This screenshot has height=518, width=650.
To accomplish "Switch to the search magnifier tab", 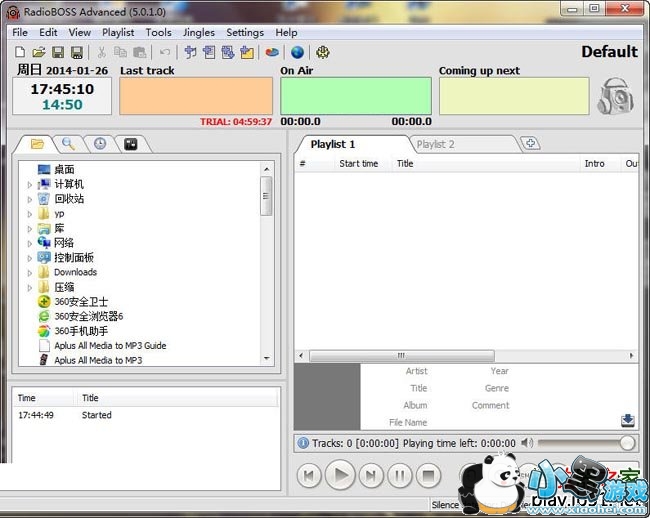I will pos(68,144).
